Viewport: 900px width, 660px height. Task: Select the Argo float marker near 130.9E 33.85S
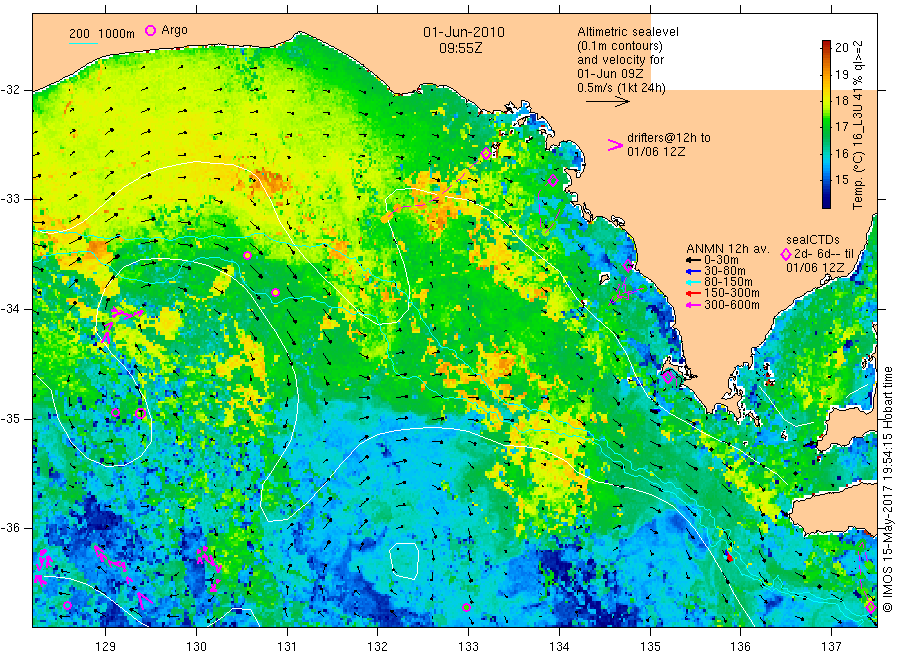pyautogui.click(x=275, y=292)
